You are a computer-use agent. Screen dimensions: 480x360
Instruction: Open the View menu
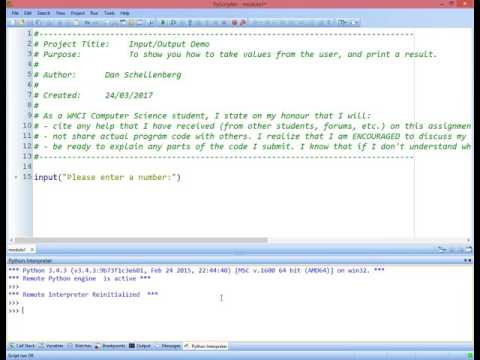(60, 13)
